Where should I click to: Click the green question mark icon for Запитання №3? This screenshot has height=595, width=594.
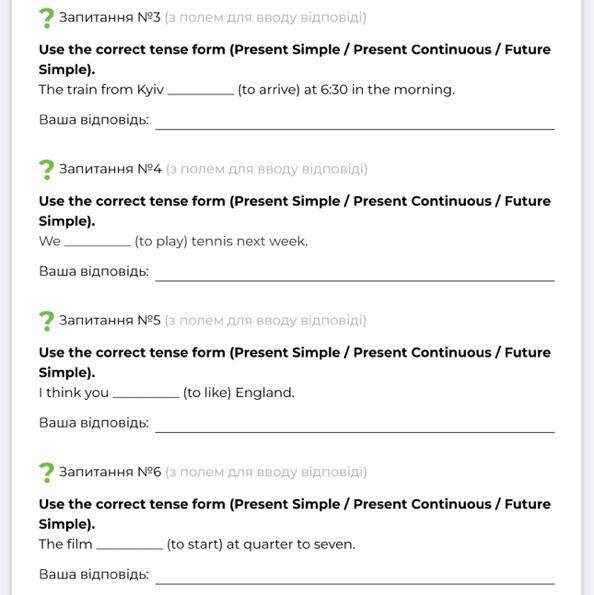coord(46,18)
